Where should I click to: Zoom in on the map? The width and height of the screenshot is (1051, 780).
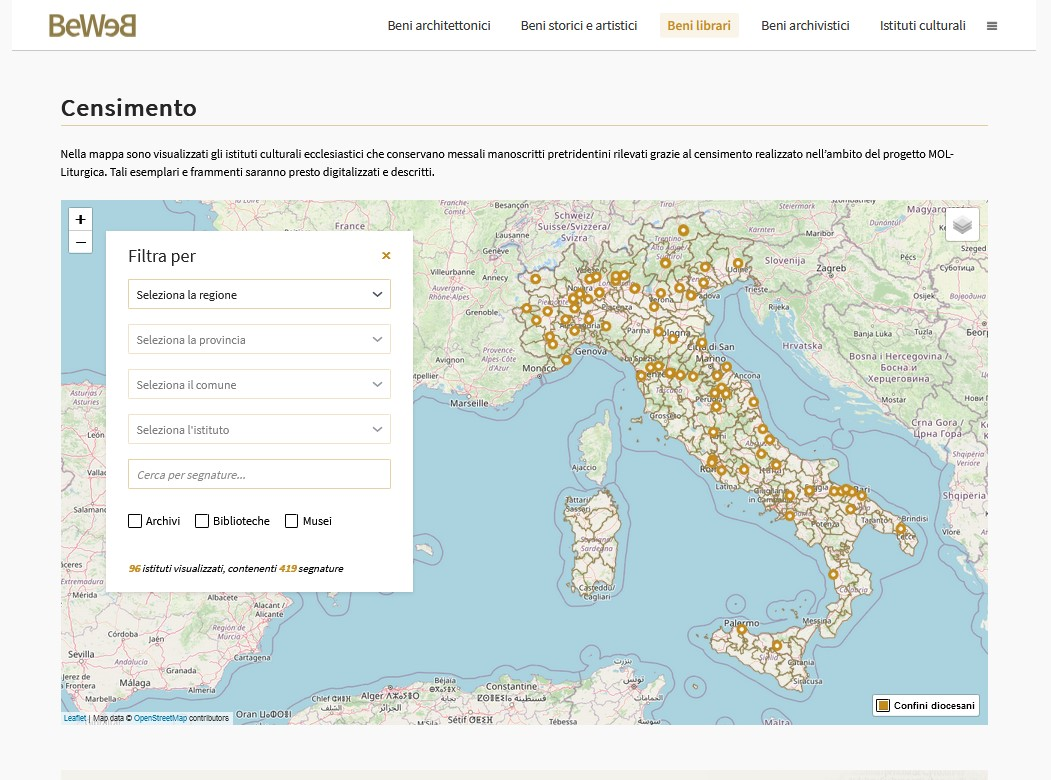click(x=80, y=219)
